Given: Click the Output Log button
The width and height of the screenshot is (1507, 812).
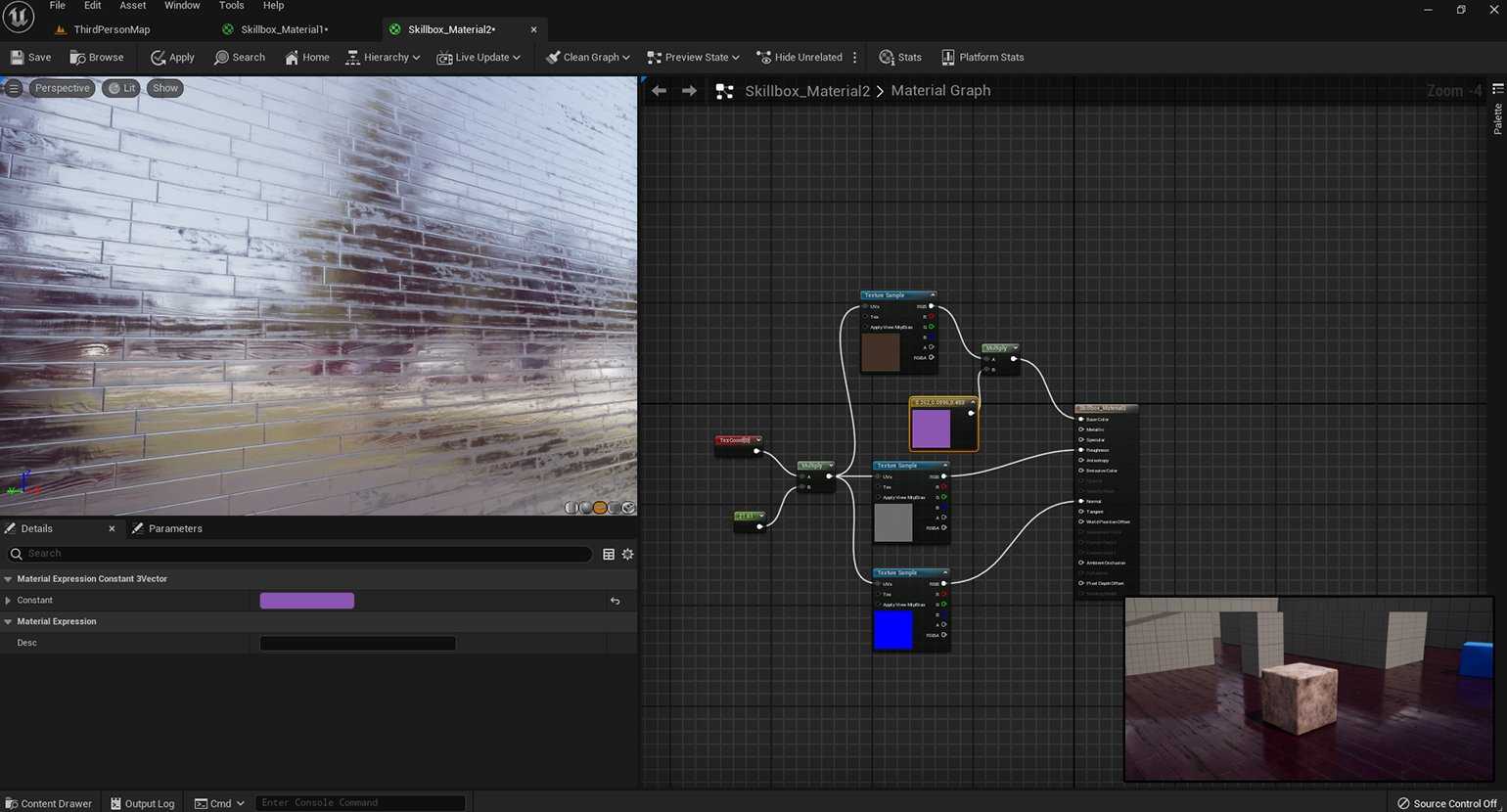Looking at the screenshot, I should coord(142,803).
